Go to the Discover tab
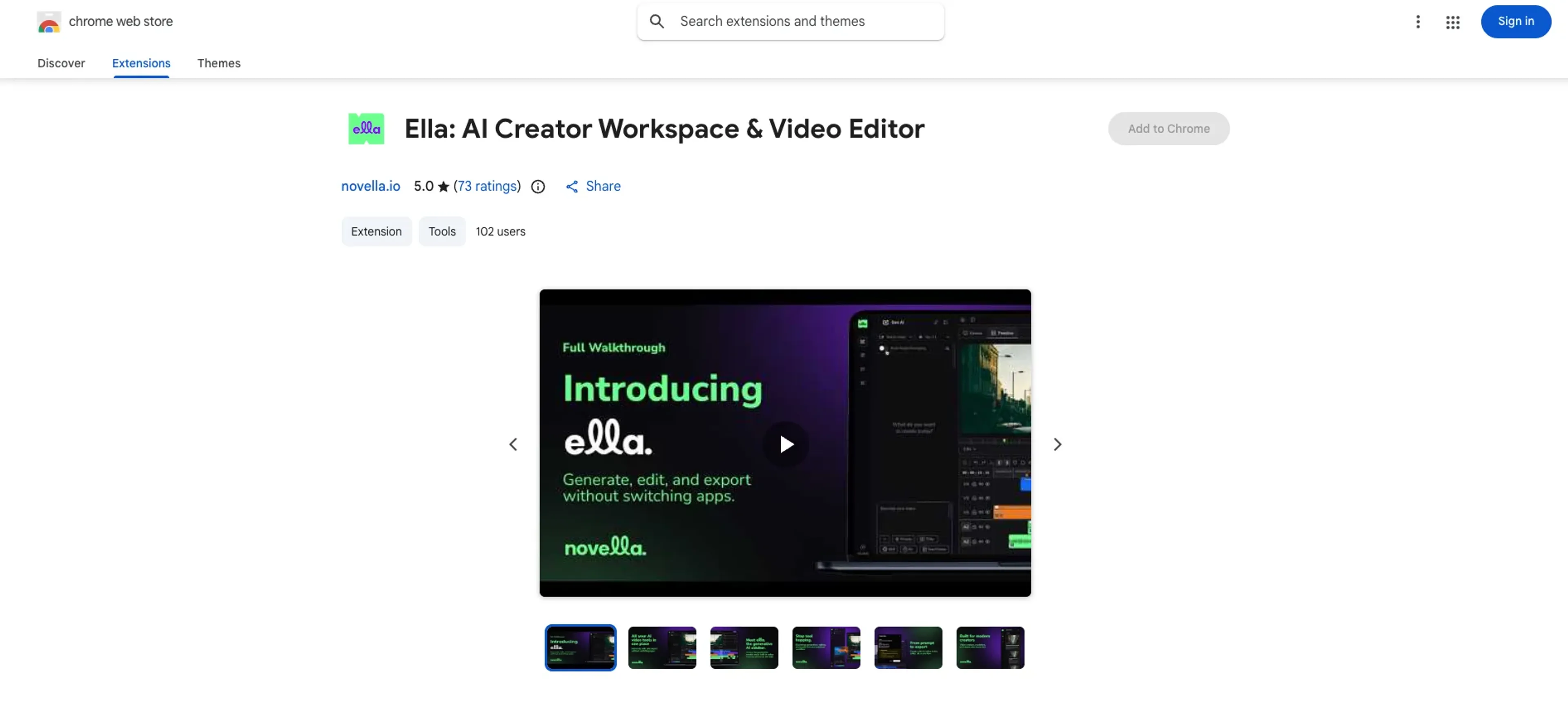 tap(61, 63)
